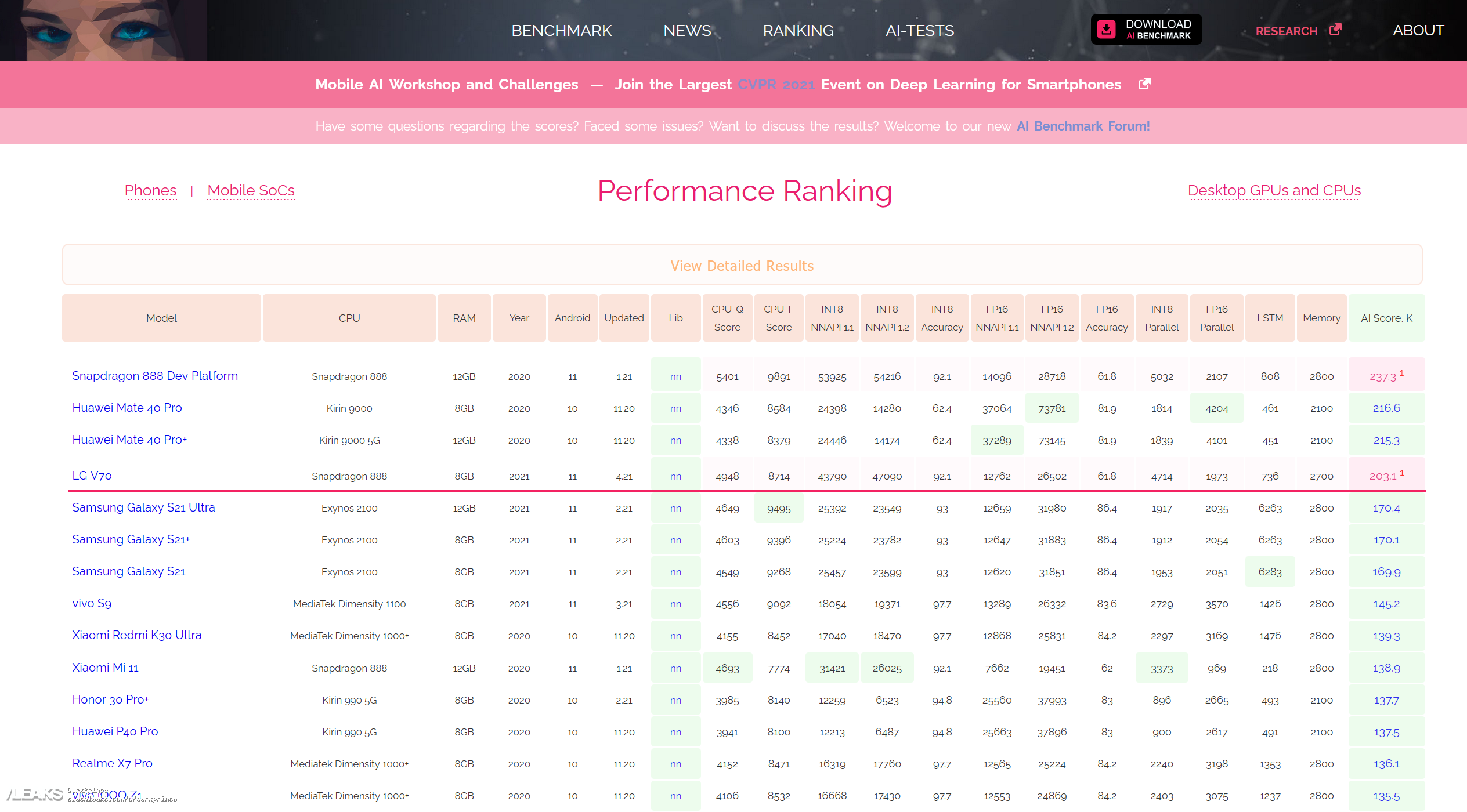Open Snapdragon 888 Dev Platform entry
Viewport: 1467px width, 812px height.
click(x=155, y=376)
